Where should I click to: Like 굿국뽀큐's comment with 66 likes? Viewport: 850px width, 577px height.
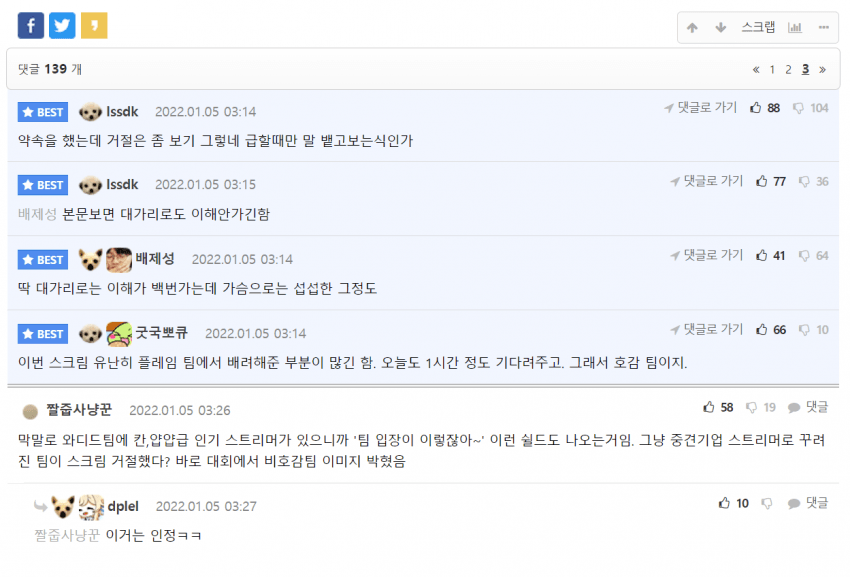[x=771, y=330]
